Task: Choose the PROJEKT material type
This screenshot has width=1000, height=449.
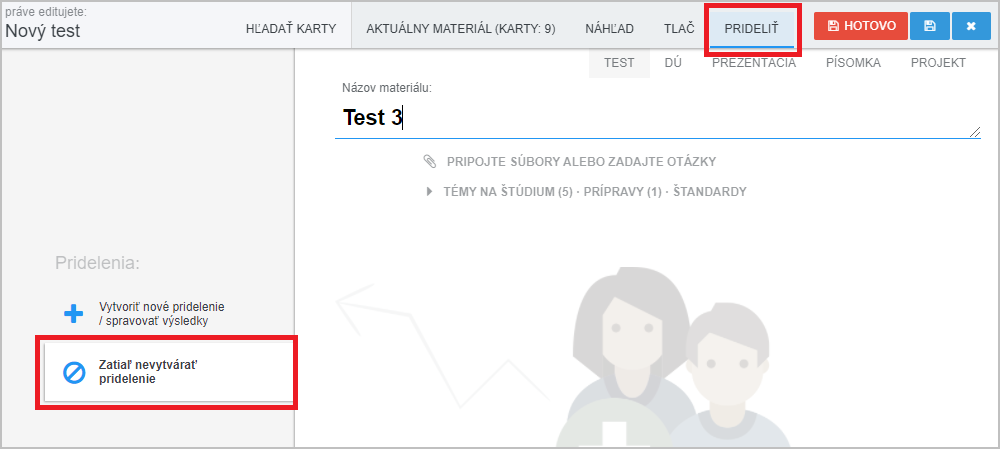Action: click(938, 63)
